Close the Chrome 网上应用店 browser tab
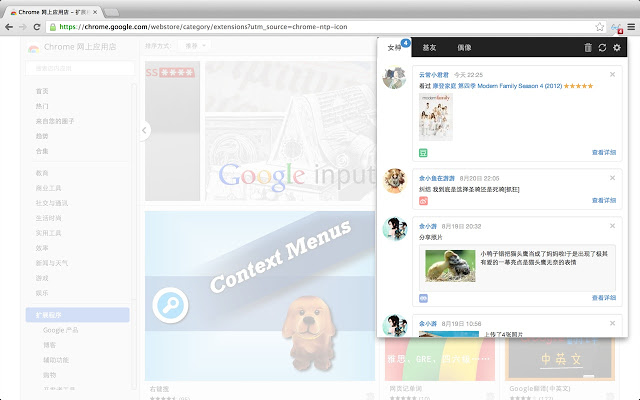This screenshot has width=640, height=400. pyautogui.click(x=95, y=12)
